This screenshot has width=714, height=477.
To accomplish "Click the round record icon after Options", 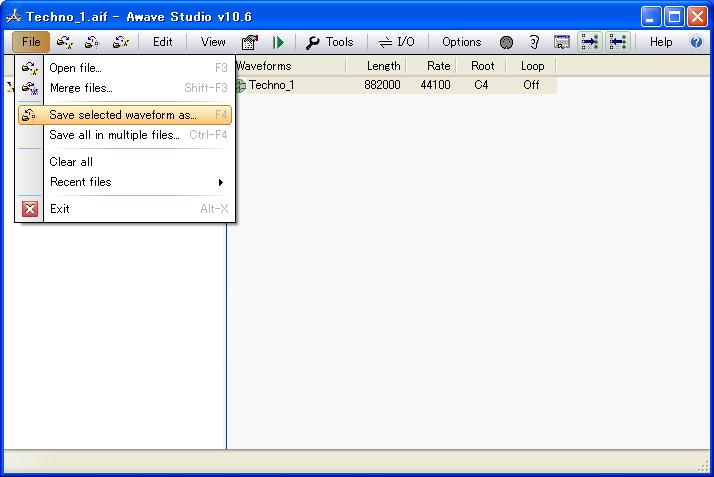I will pos(507,42).
